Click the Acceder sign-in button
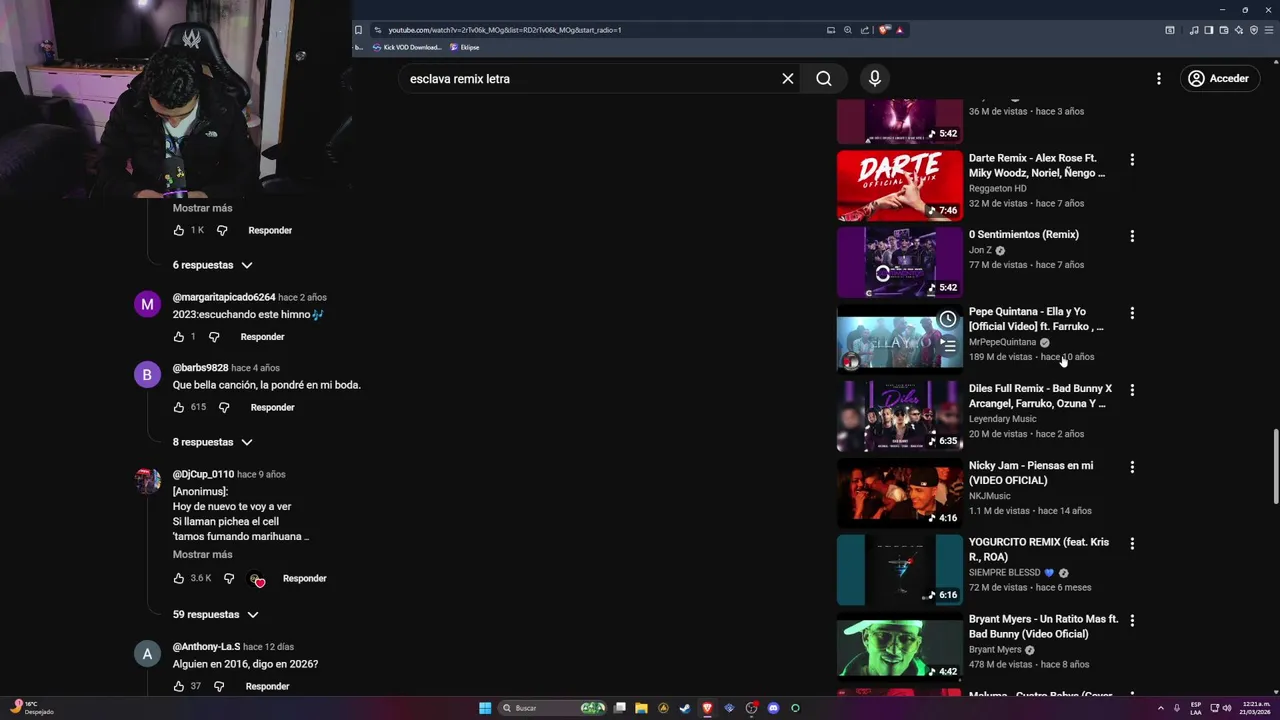 pyautogui.click(x=1219, y=78)
